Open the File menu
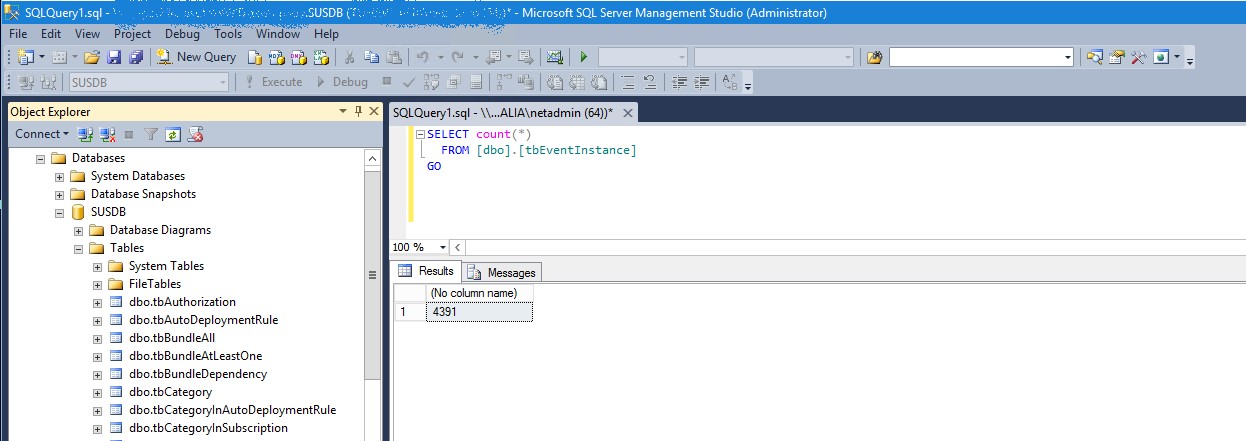The width and height of the screenshot is (1246, 441). pos(18,33)
